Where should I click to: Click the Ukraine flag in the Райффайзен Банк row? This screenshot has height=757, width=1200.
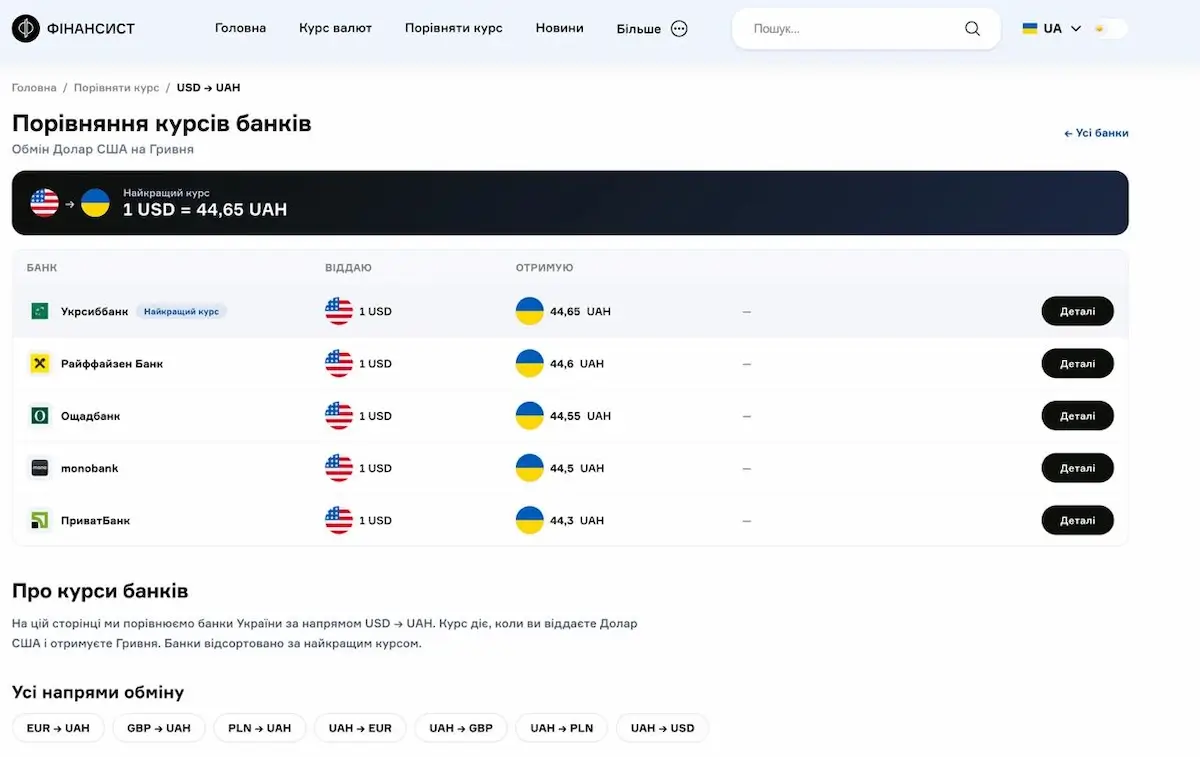530,364
